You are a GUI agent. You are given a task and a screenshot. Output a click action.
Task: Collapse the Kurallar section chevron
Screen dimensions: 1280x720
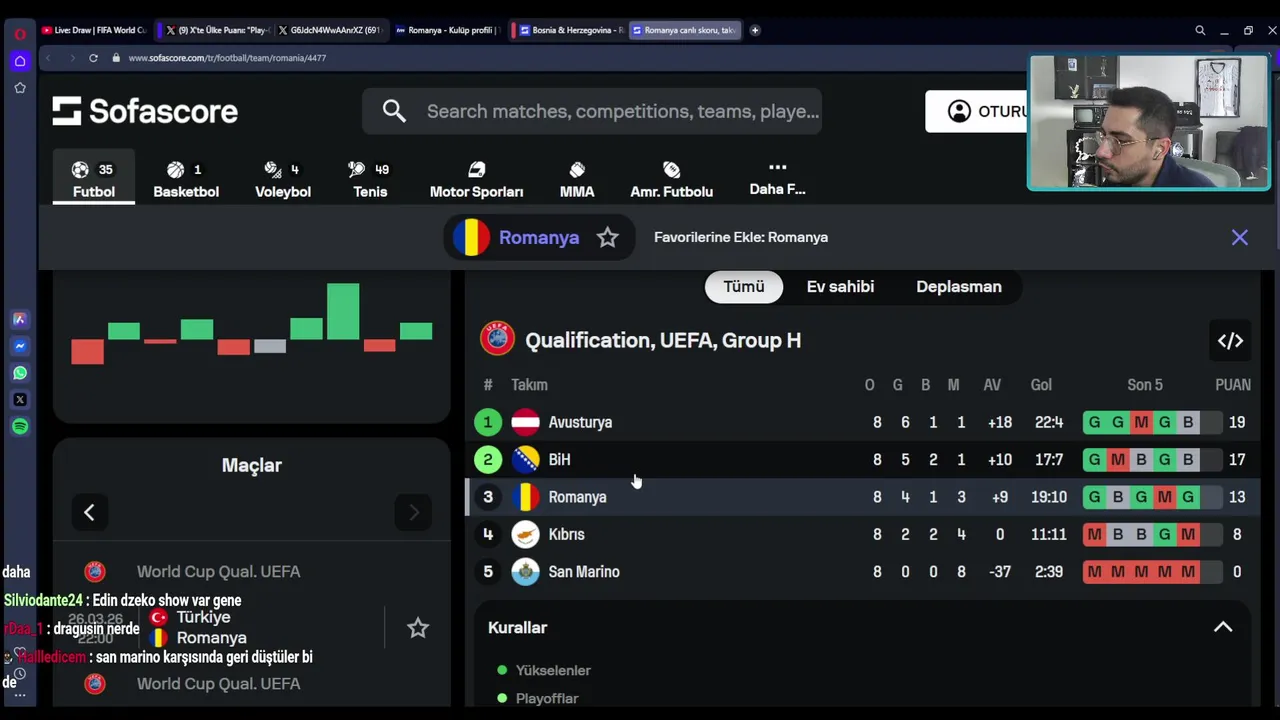coord(1223,627)
